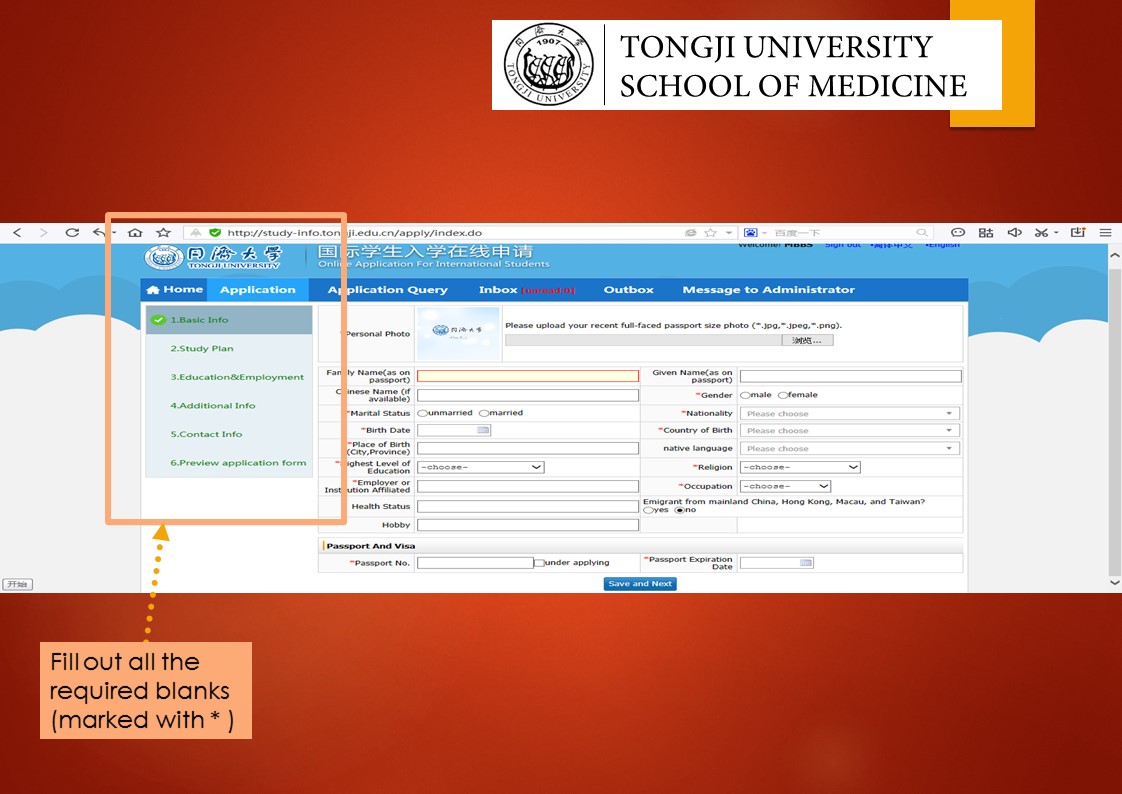The image size is (1122, 794).
Task: Click the browser back arrow
Action: pos(17,232)
